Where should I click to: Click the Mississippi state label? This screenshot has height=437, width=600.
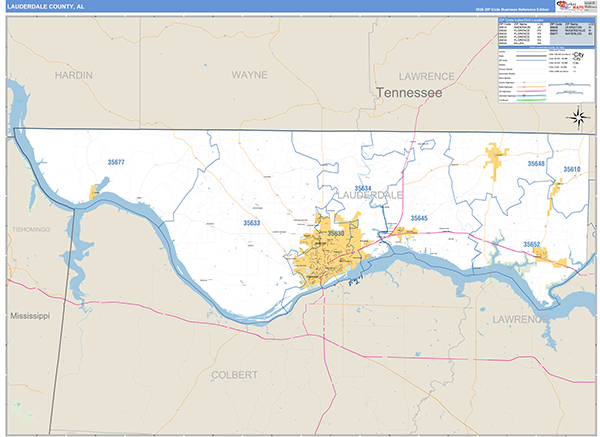click(30, 315)
